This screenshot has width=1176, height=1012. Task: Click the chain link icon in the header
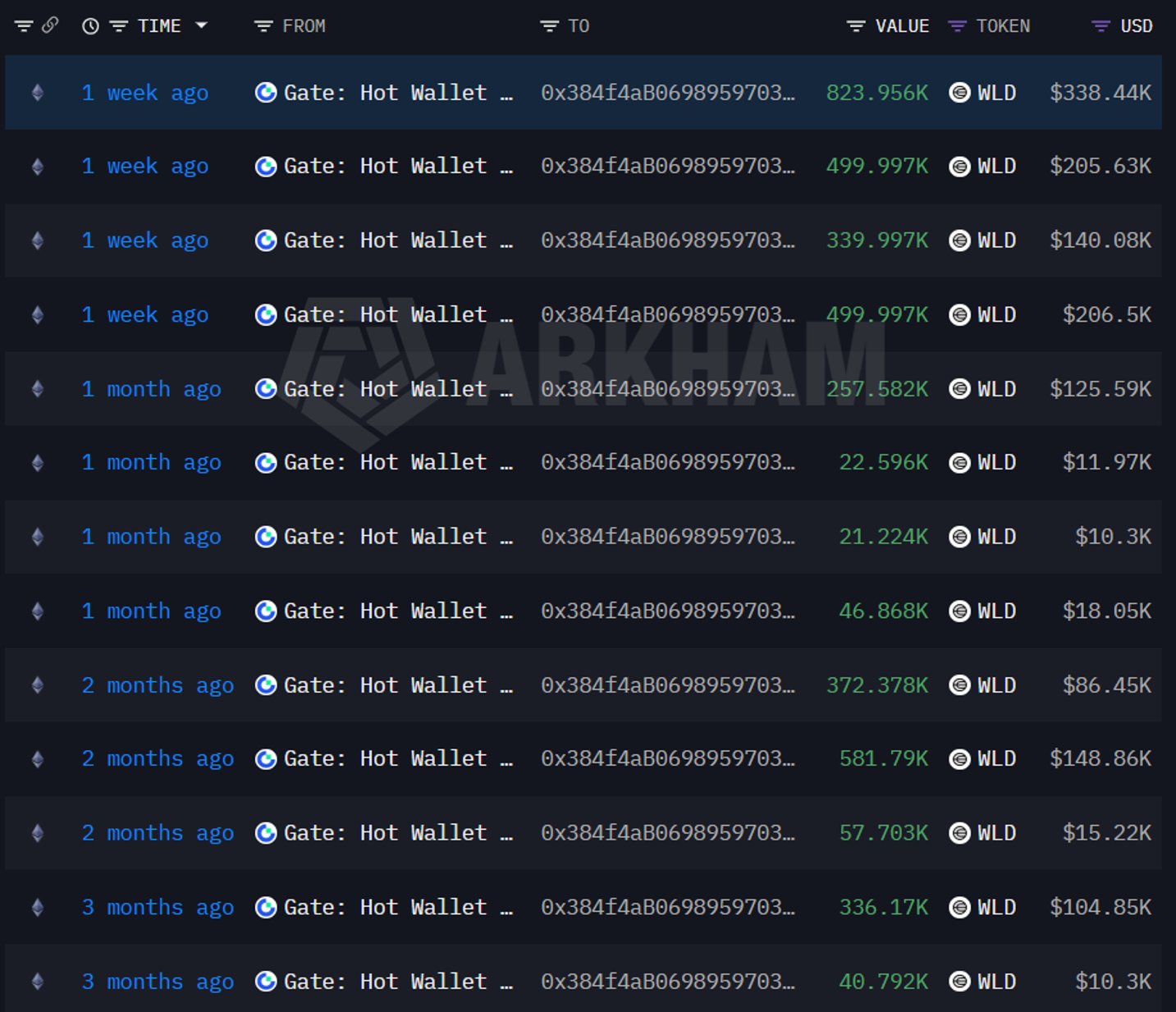pos(50,25)
